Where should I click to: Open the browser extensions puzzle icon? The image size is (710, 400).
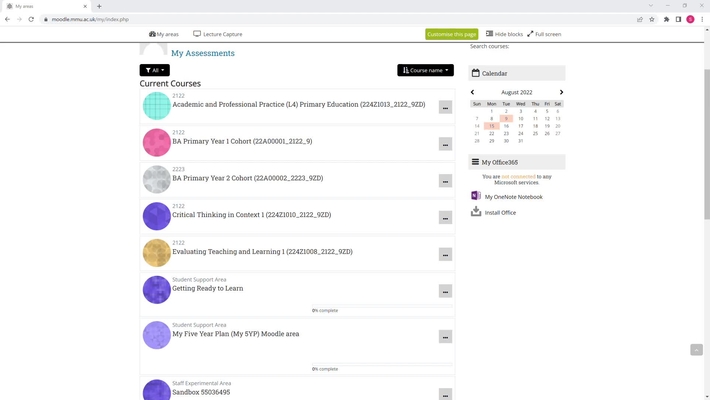(666, 19)
